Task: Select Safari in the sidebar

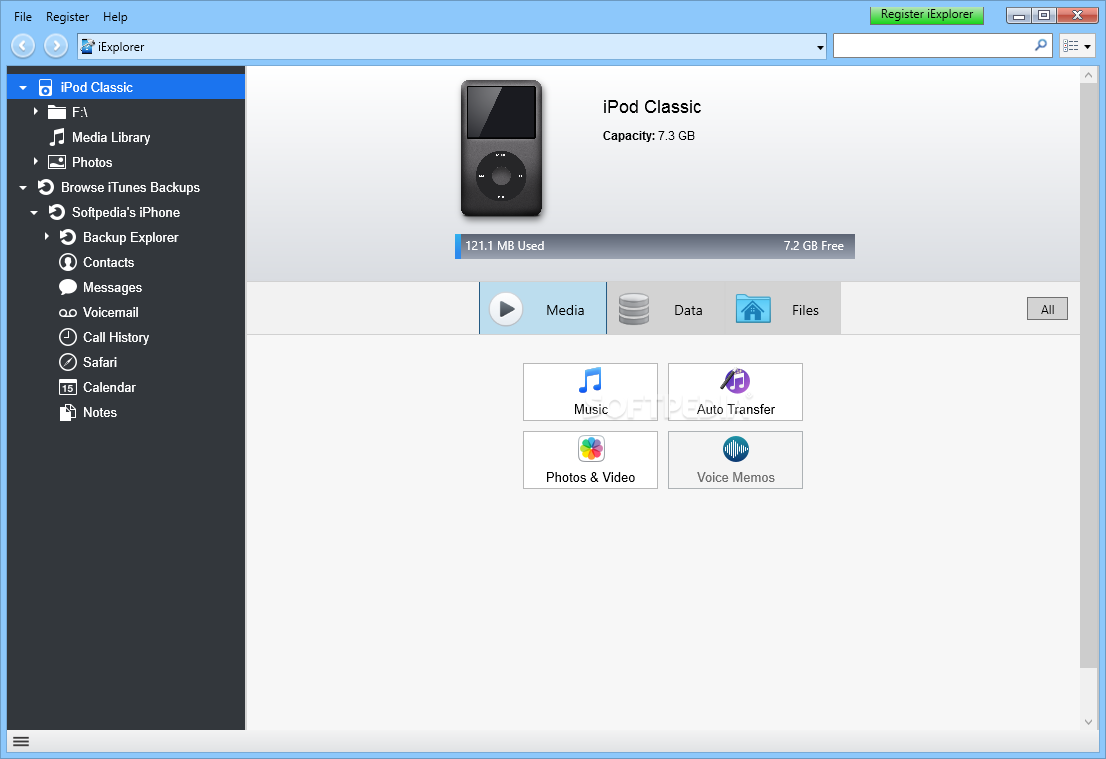Action: [126, 363]
